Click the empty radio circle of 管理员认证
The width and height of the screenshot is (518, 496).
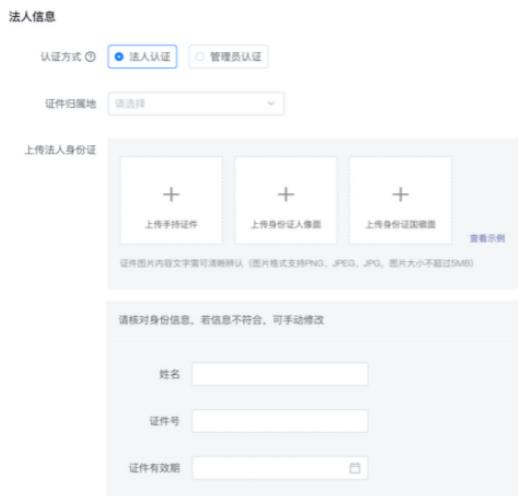(x=199, y=57)
